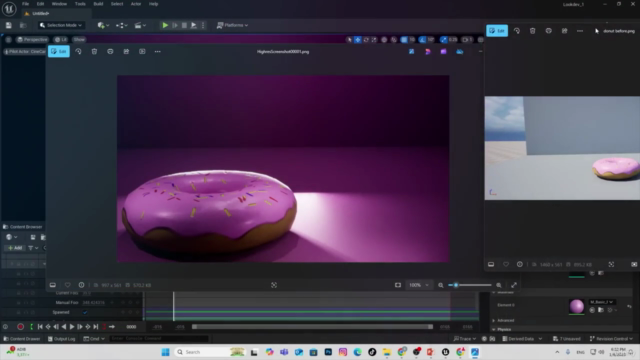Open See more menu in HighresScreenshot window

point(158,51)
